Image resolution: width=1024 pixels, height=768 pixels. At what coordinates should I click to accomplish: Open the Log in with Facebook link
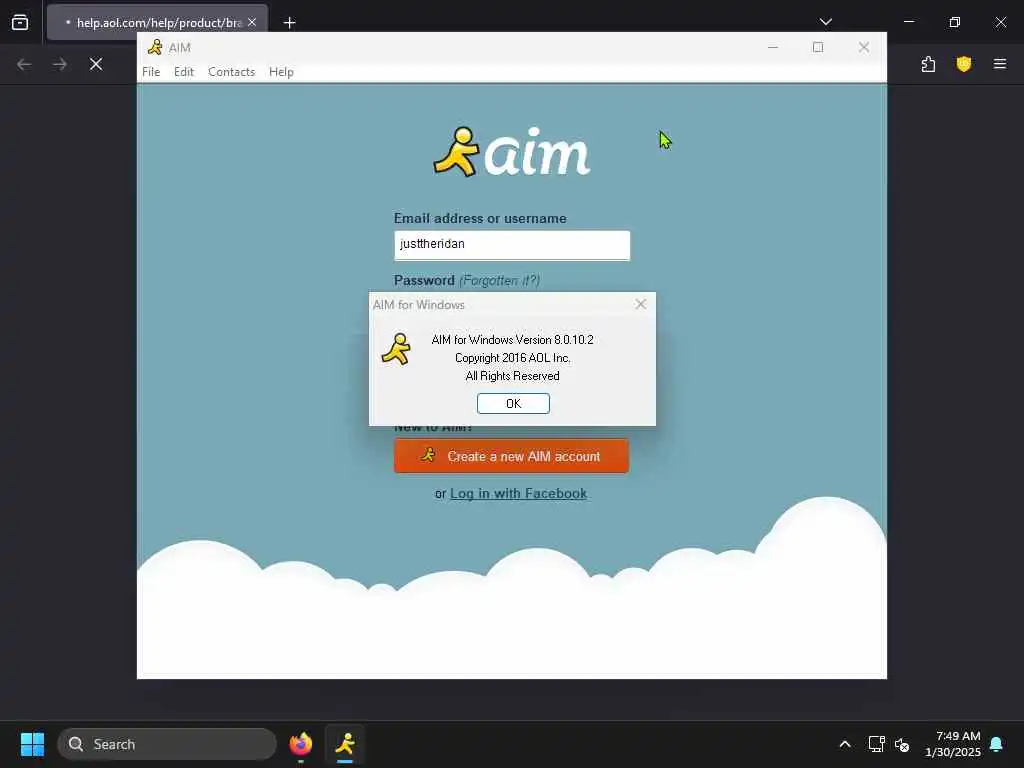pos(519,494)
